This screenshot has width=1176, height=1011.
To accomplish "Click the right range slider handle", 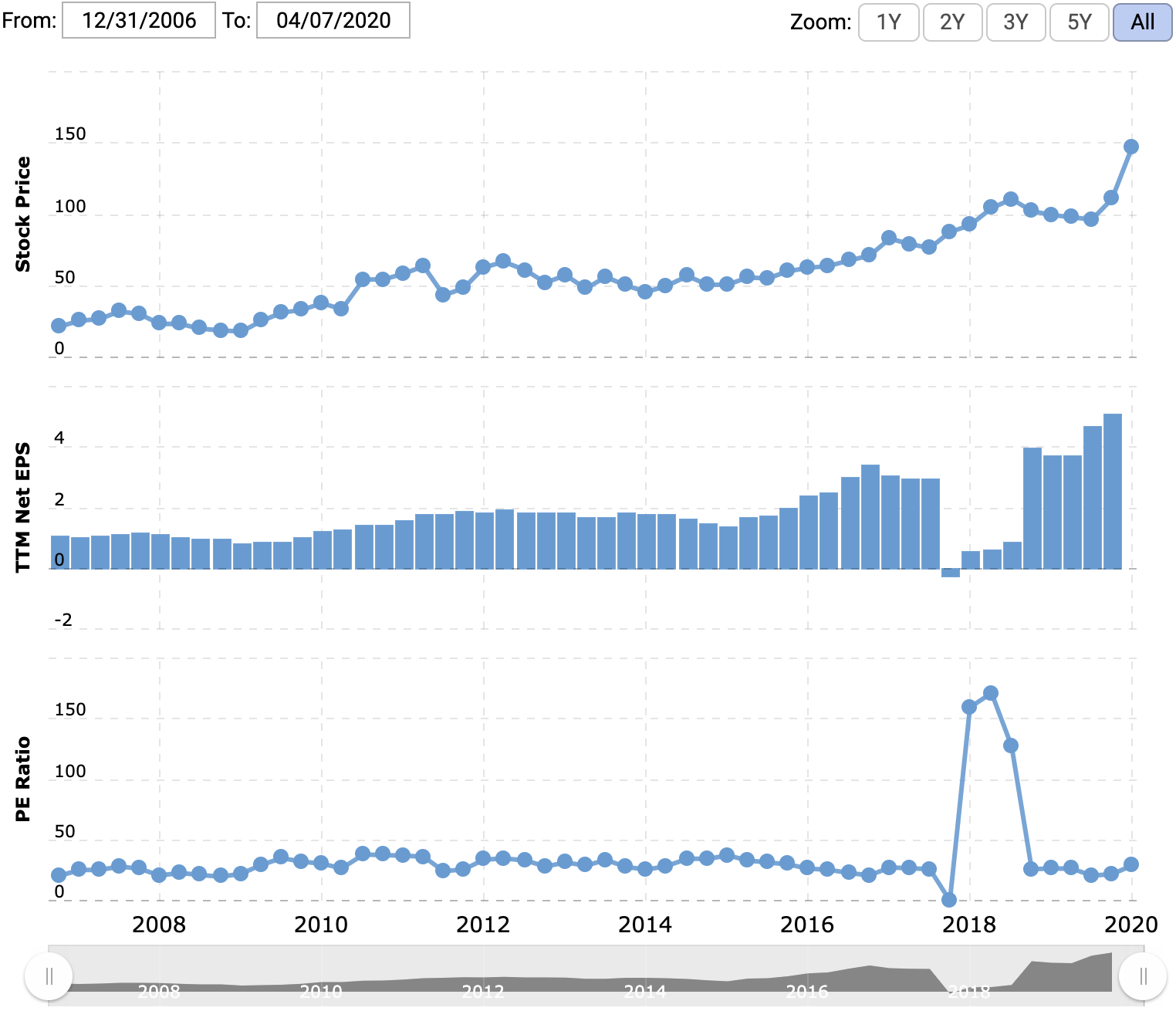I will tap(1143, 976).
